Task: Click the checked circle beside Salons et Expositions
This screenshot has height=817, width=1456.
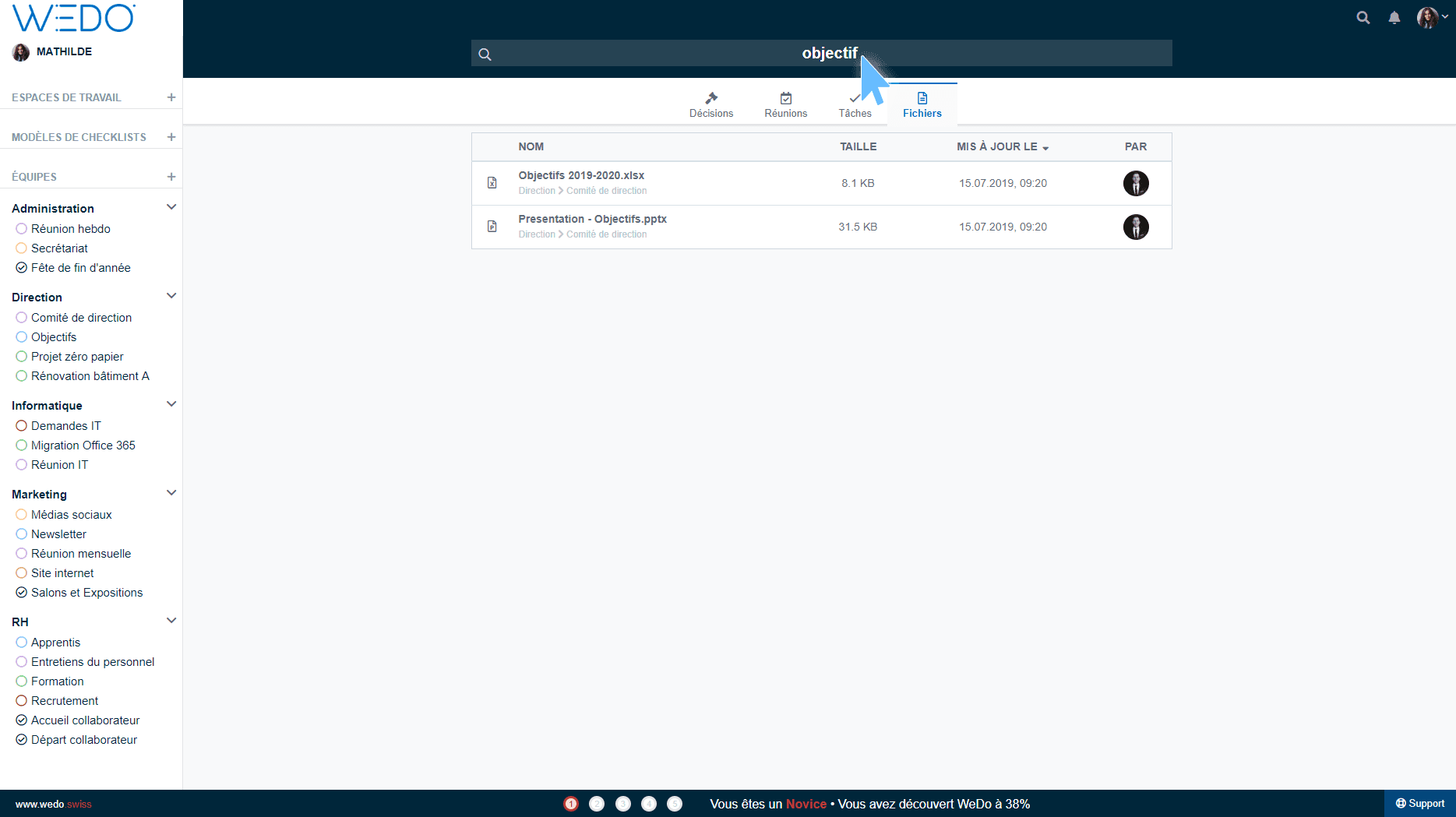Action: click(x=22, y=593)
